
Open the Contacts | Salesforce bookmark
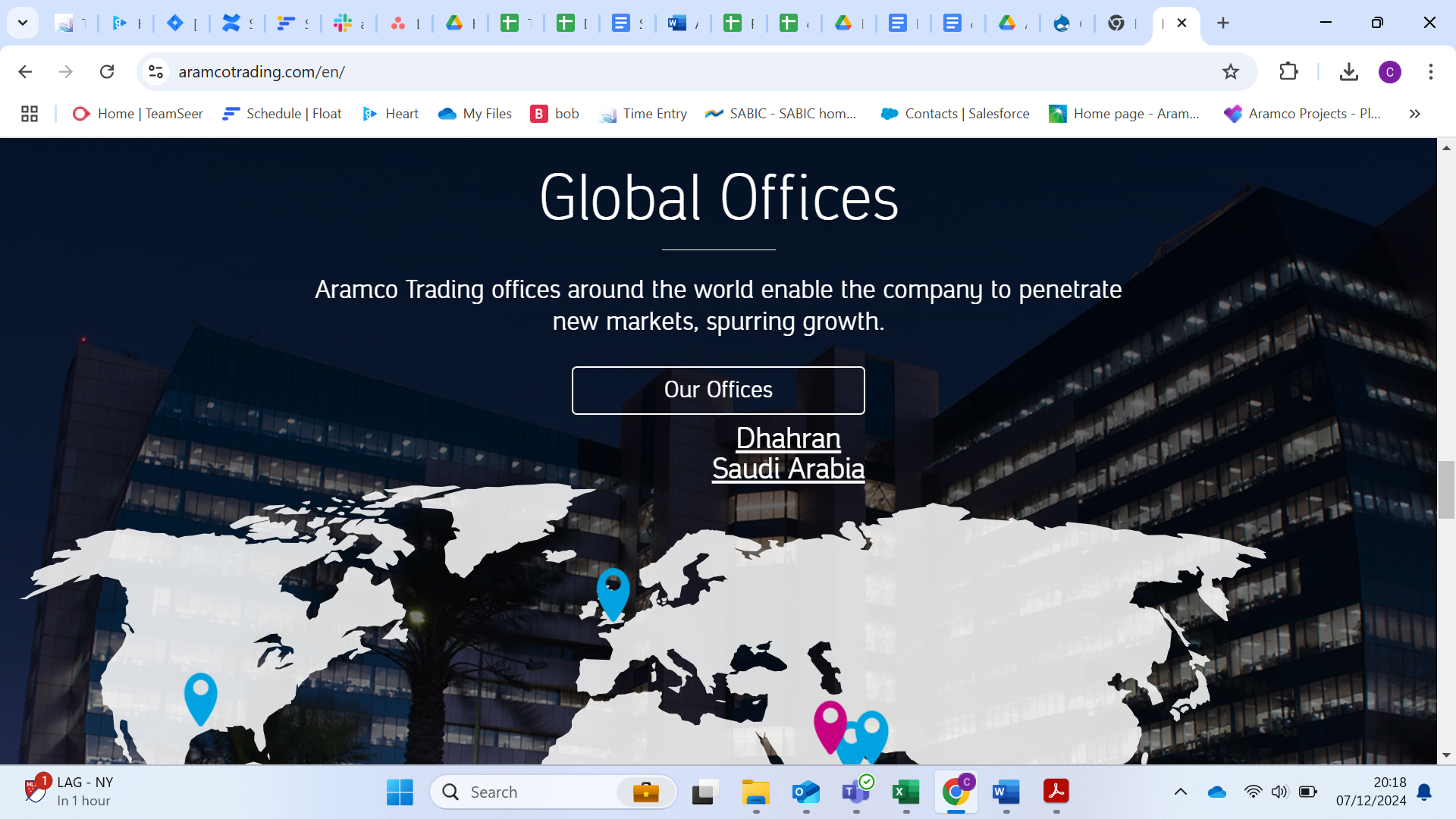tap(955, 114)
